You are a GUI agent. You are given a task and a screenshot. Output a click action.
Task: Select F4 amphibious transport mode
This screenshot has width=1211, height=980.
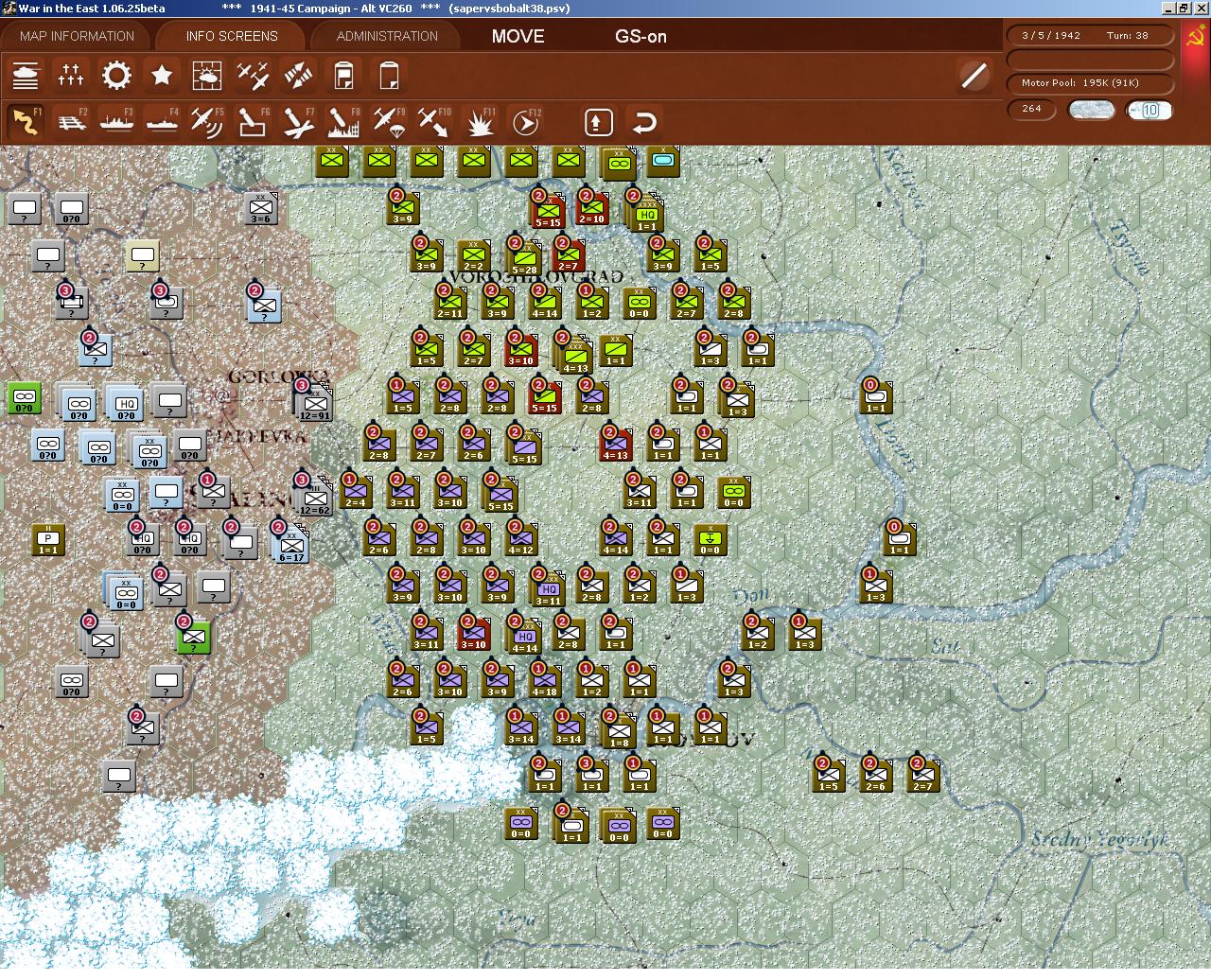[x=162, y=122]
